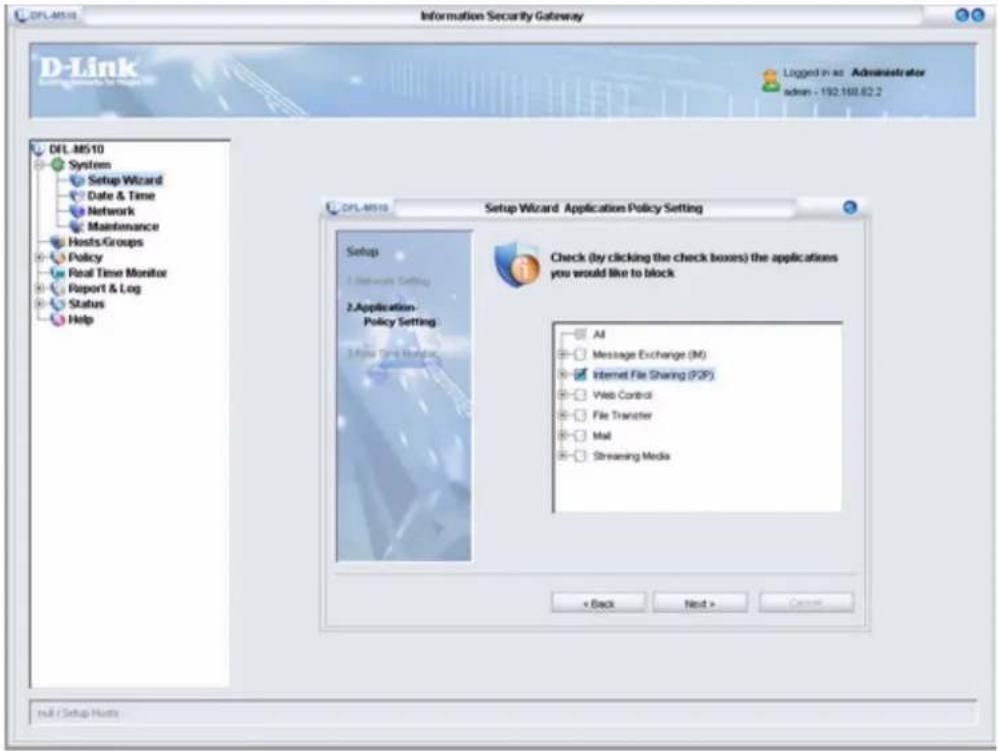998x751 pixels.
Task: Open the Help tree item
Action: click(81, 319)
